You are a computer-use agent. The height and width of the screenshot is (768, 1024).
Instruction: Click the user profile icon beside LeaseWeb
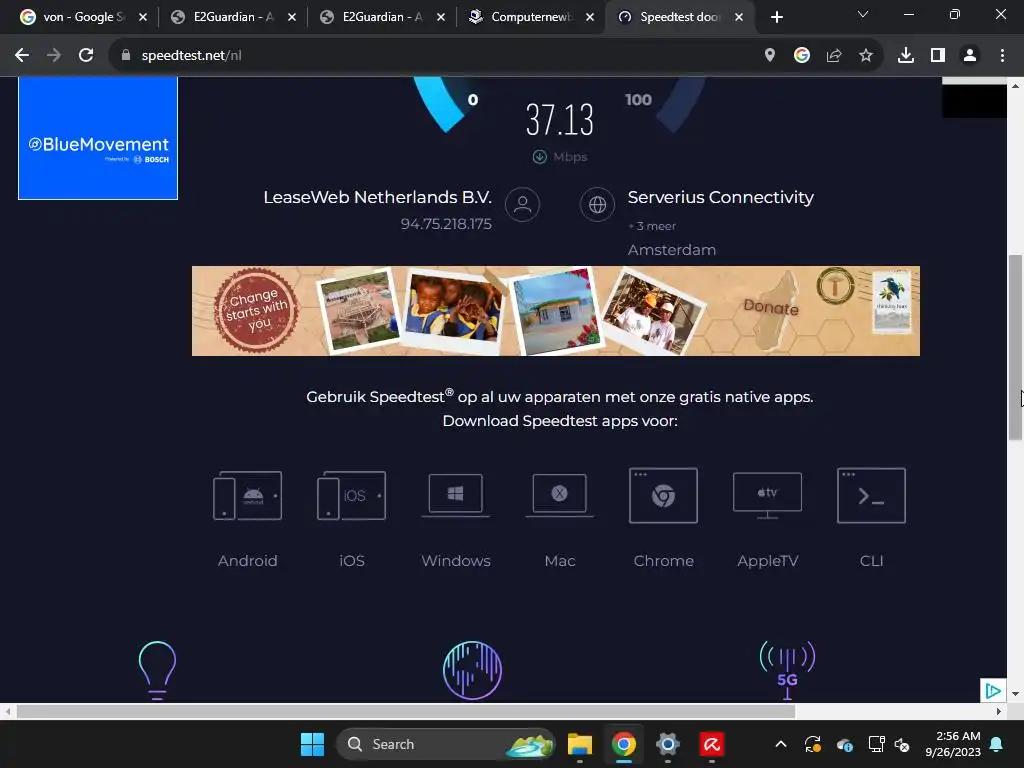522,204
